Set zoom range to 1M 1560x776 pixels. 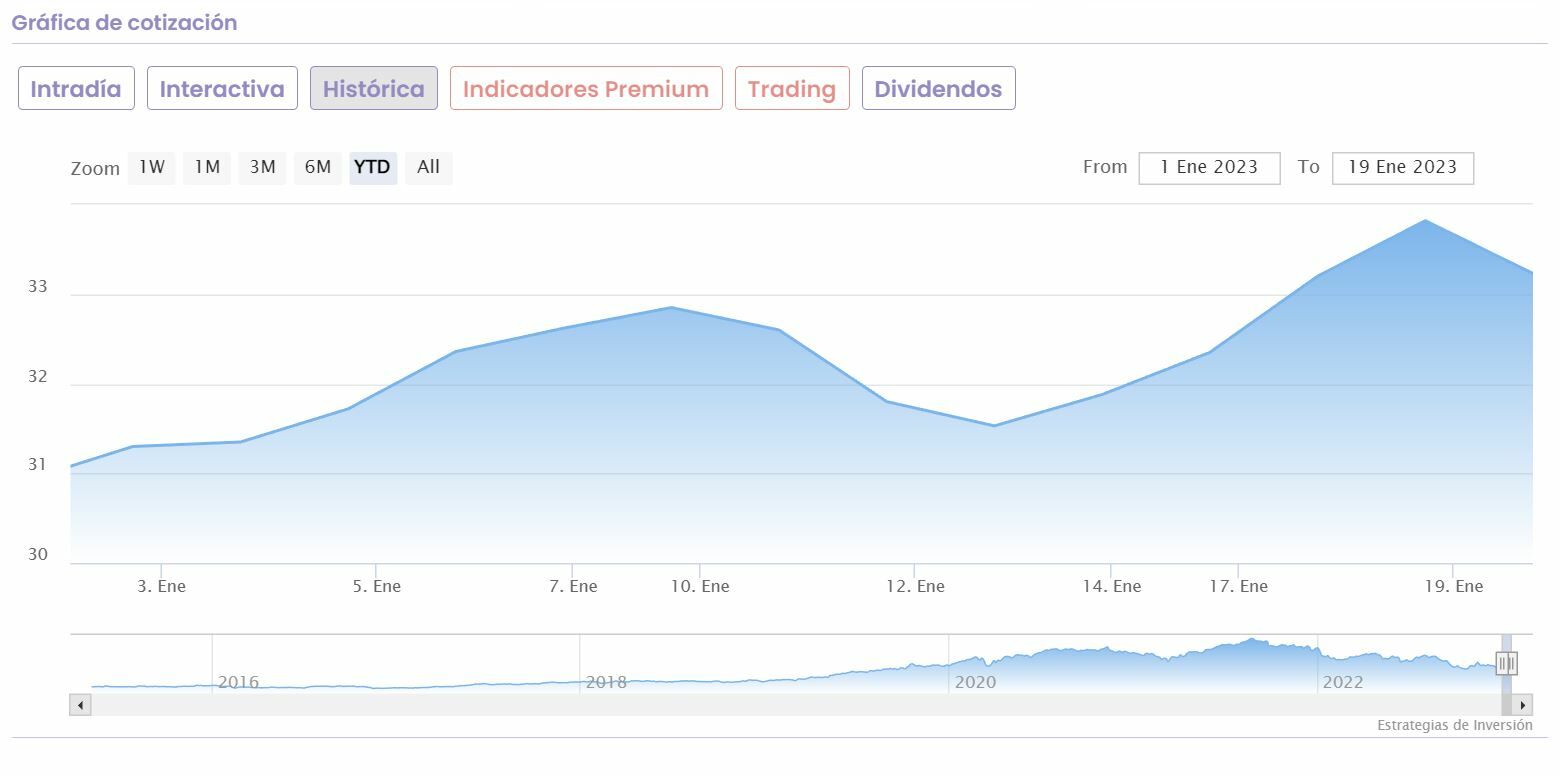207,168
